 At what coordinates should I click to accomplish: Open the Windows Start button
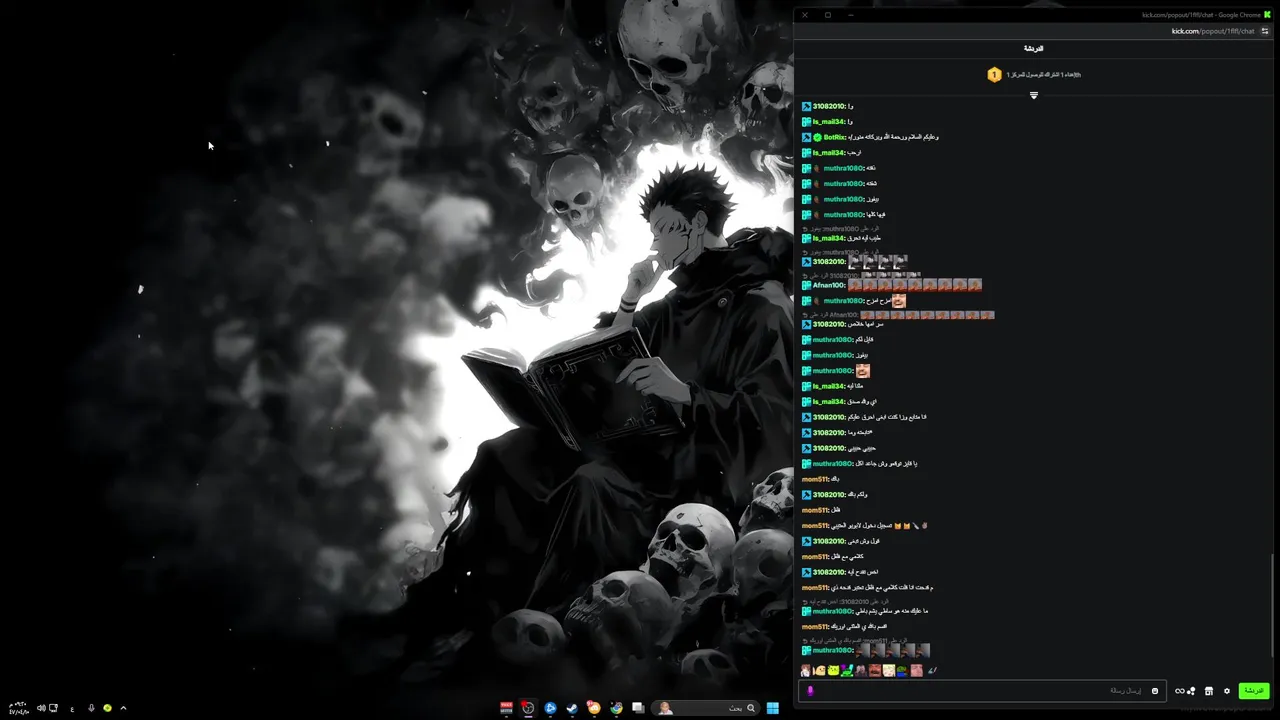point(772,708)
